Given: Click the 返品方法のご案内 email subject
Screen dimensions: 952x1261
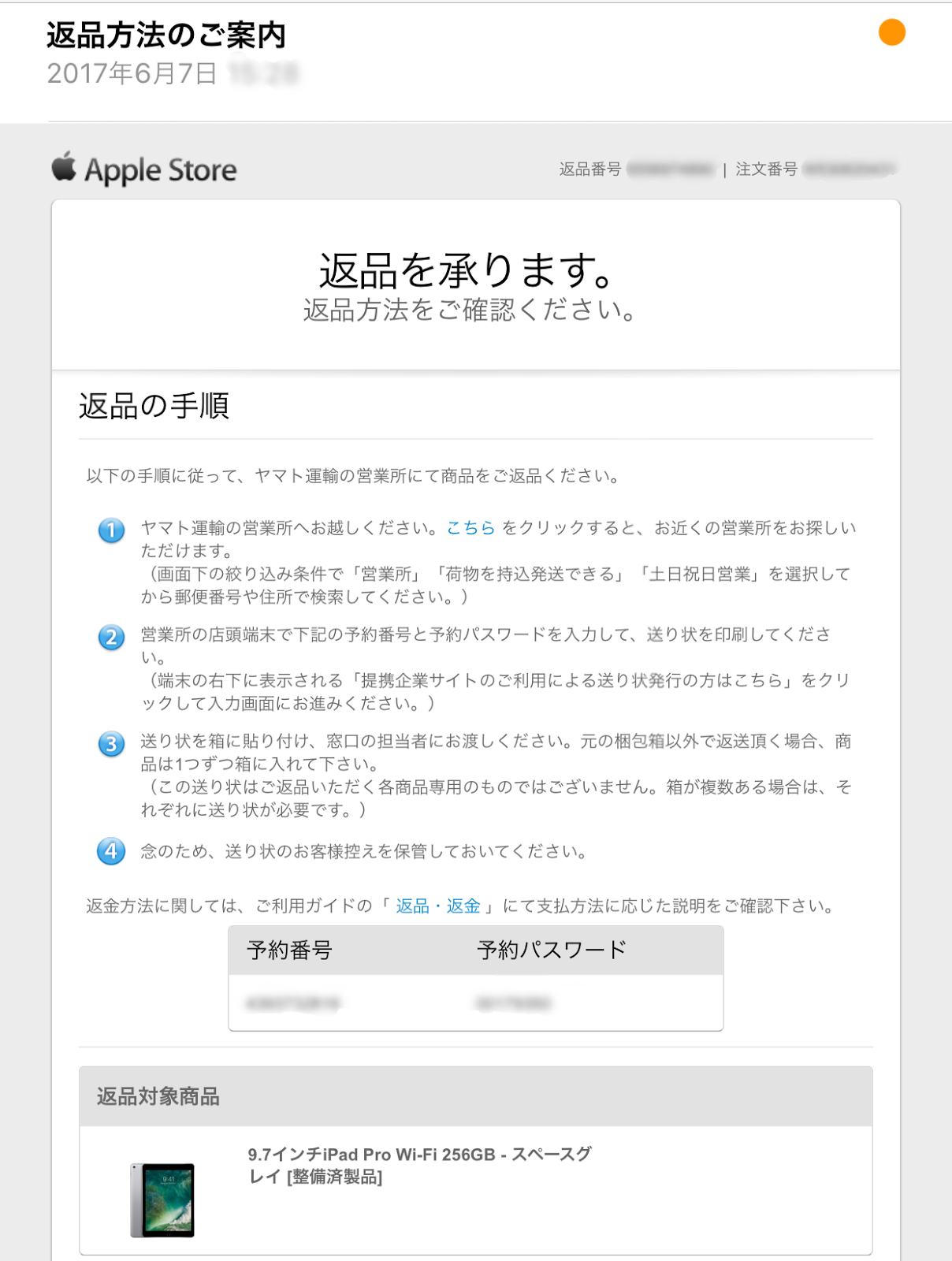Looking at the screenshot, I should click(166, 35).
